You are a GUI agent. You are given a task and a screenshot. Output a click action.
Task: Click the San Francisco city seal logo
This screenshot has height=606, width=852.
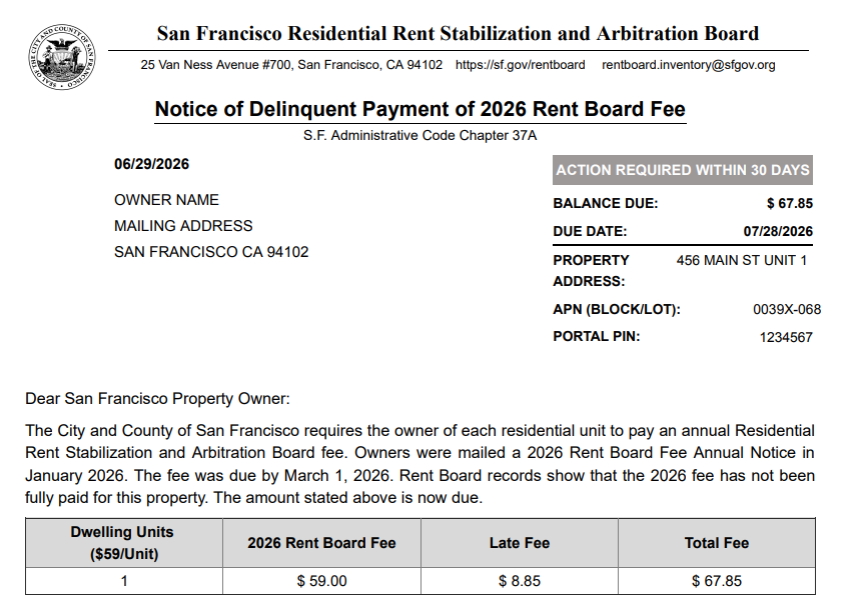tap(62, 57)
